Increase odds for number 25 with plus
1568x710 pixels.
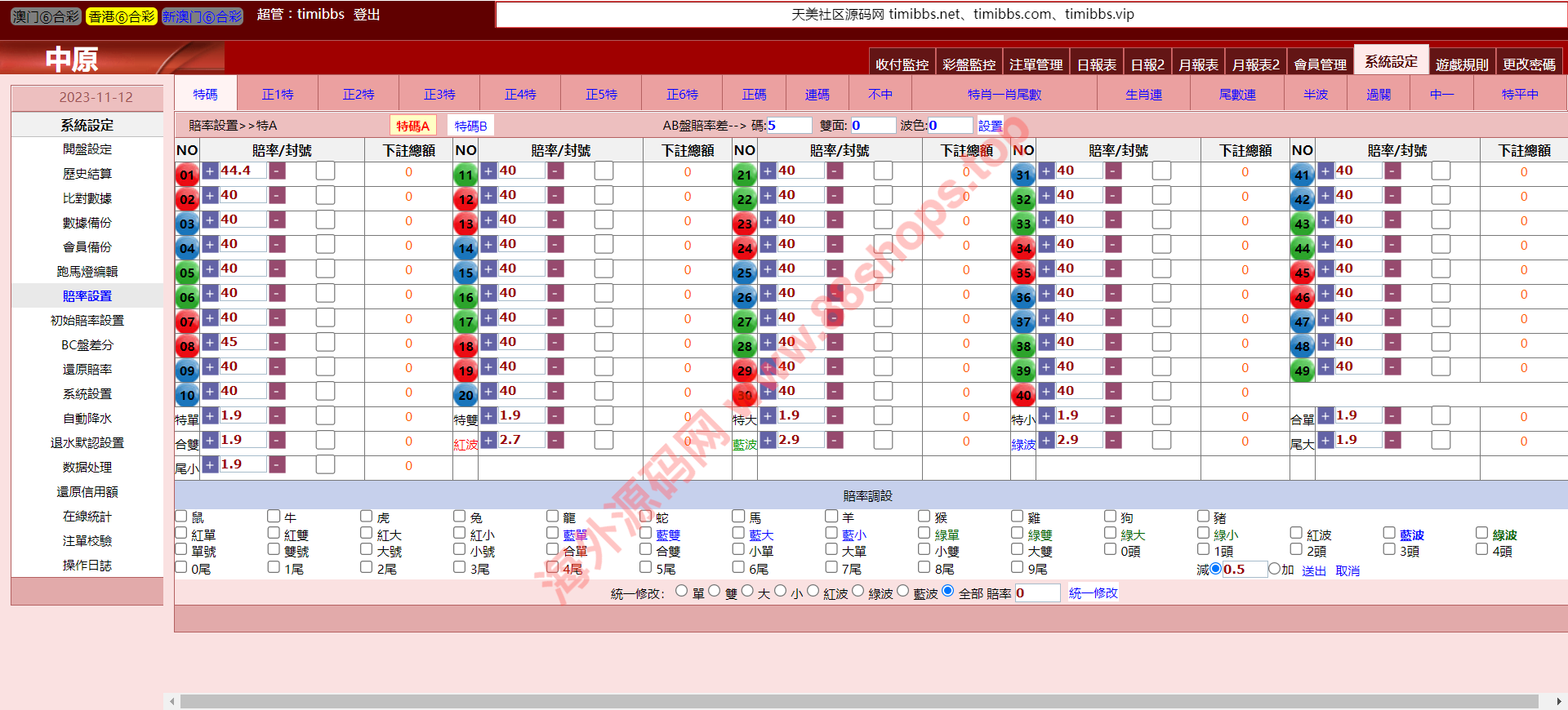[768, 269]
